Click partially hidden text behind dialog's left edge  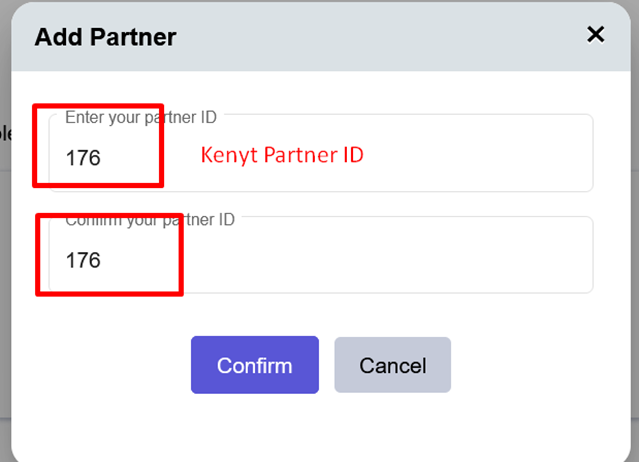click(x=6, y=133)
